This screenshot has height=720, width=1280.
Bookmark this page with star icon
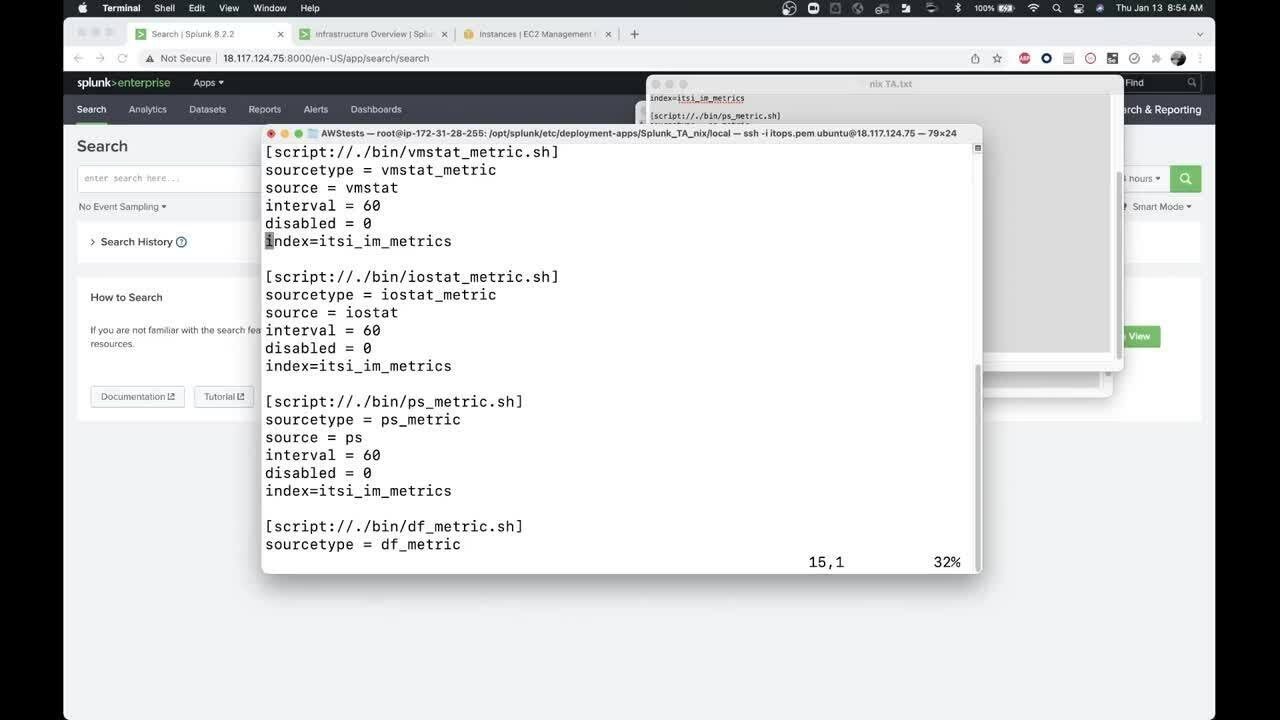(997, 58)
